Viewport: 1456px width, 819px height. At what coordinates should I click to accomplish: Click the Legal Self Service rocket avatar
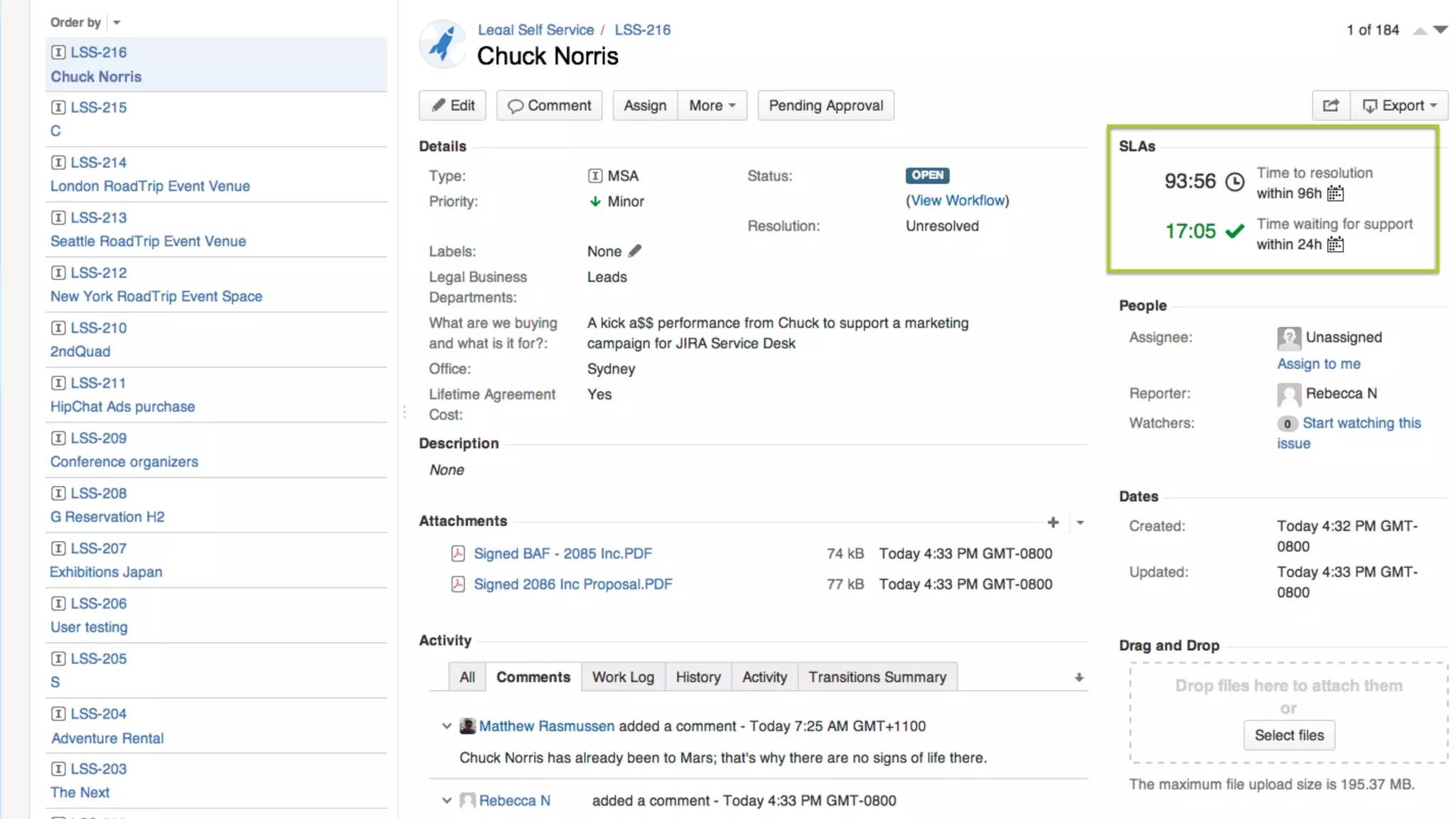pos(442,44)
